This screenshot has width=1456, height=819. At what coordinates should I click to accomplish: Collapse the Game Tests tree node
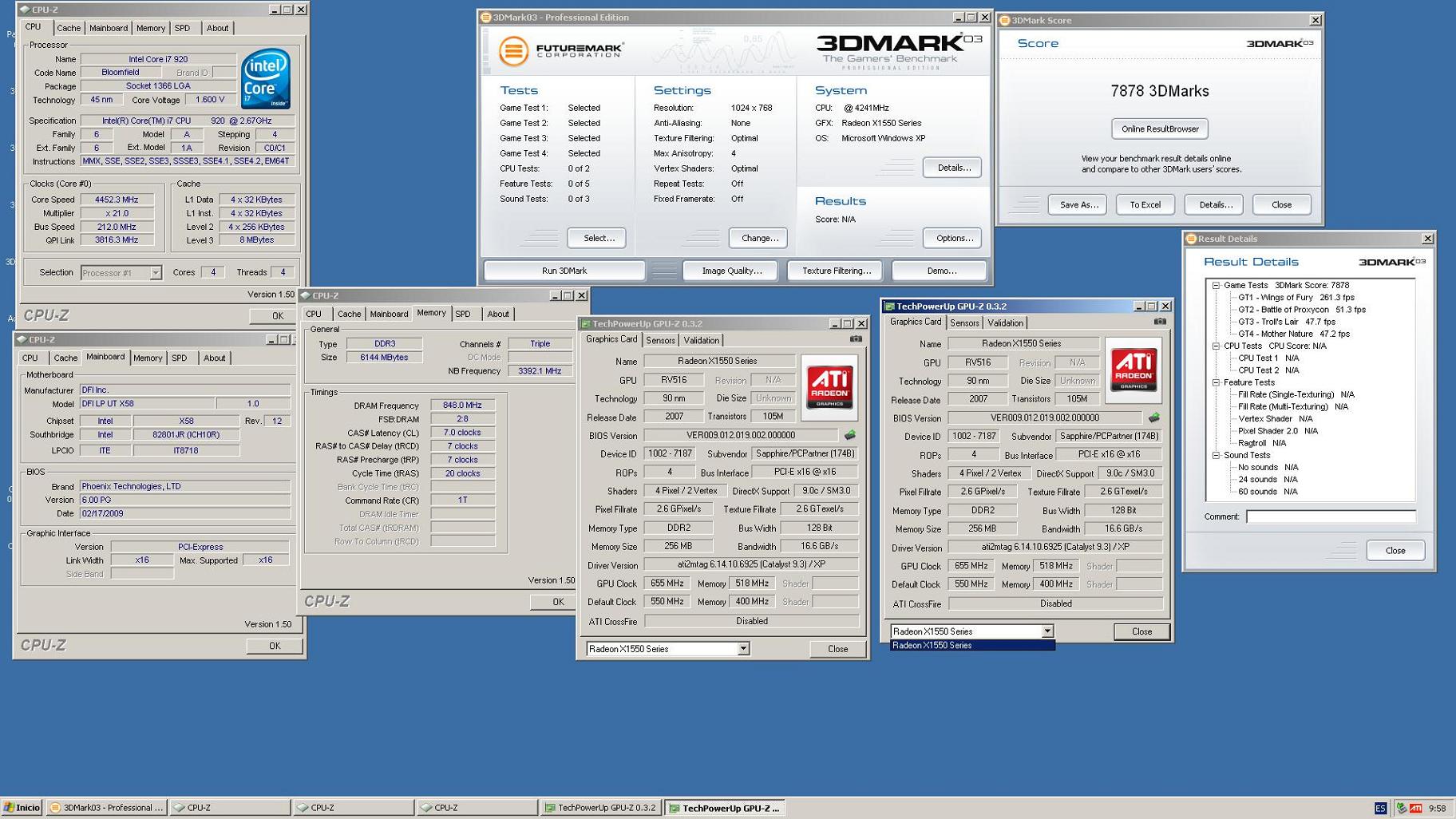point(1216,285)
